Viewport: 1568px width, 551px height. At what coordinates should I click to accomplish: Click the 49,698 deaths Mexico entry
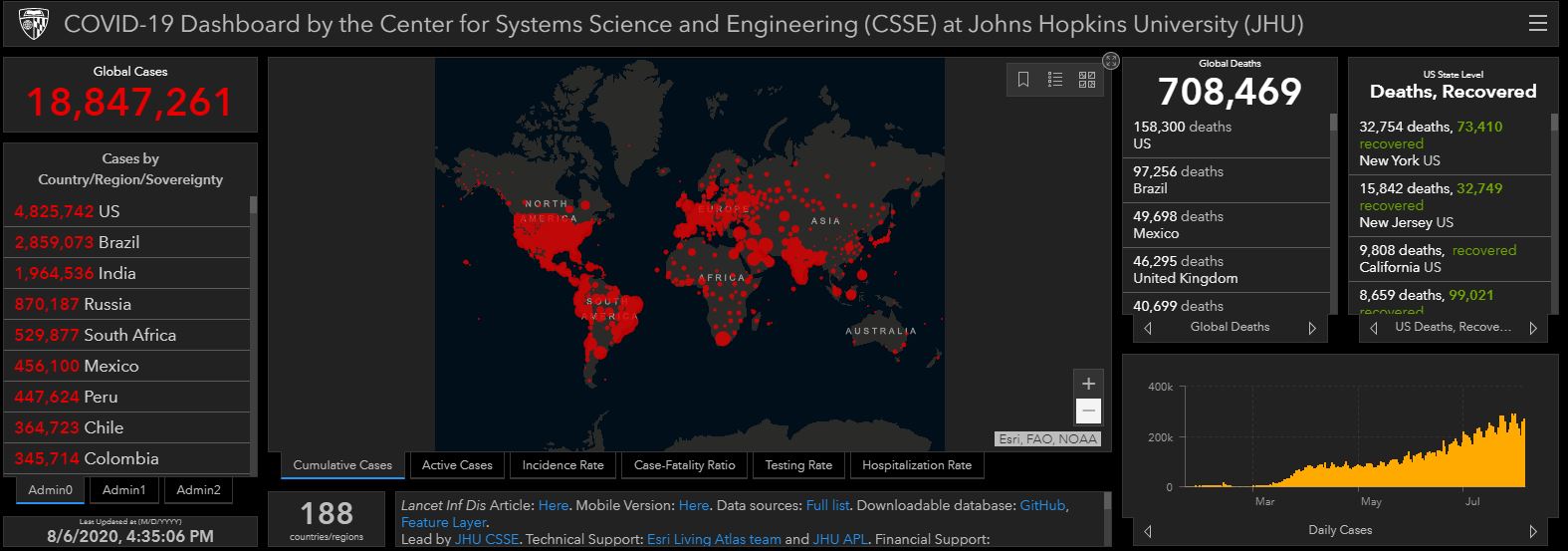tap(1229, 225)
